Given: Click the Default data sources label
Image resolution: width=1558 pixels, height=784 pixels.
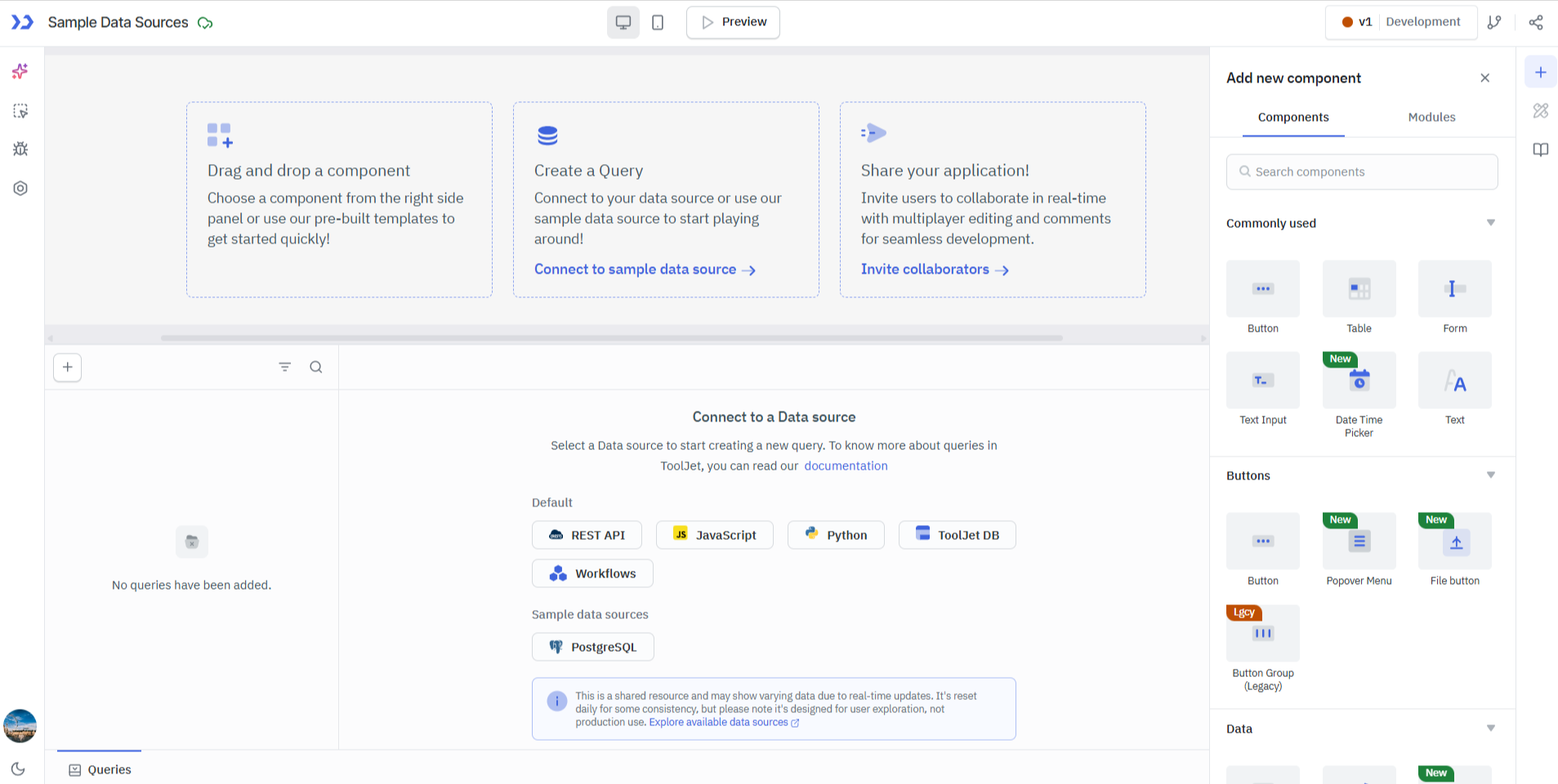Looking at the screenshot, I should pyautogui.click(x=552, y=502).
